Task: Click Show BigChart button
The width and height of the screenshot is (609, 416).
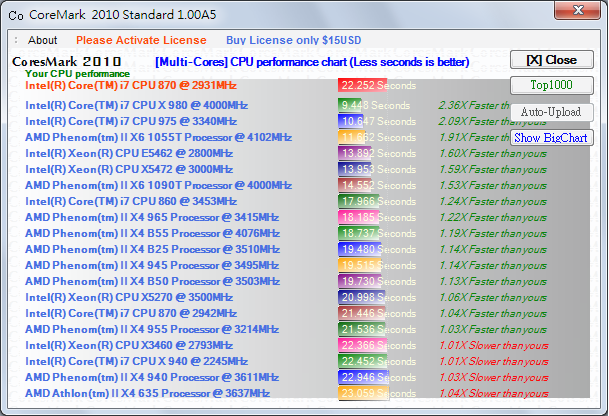Action: (552, 138)
